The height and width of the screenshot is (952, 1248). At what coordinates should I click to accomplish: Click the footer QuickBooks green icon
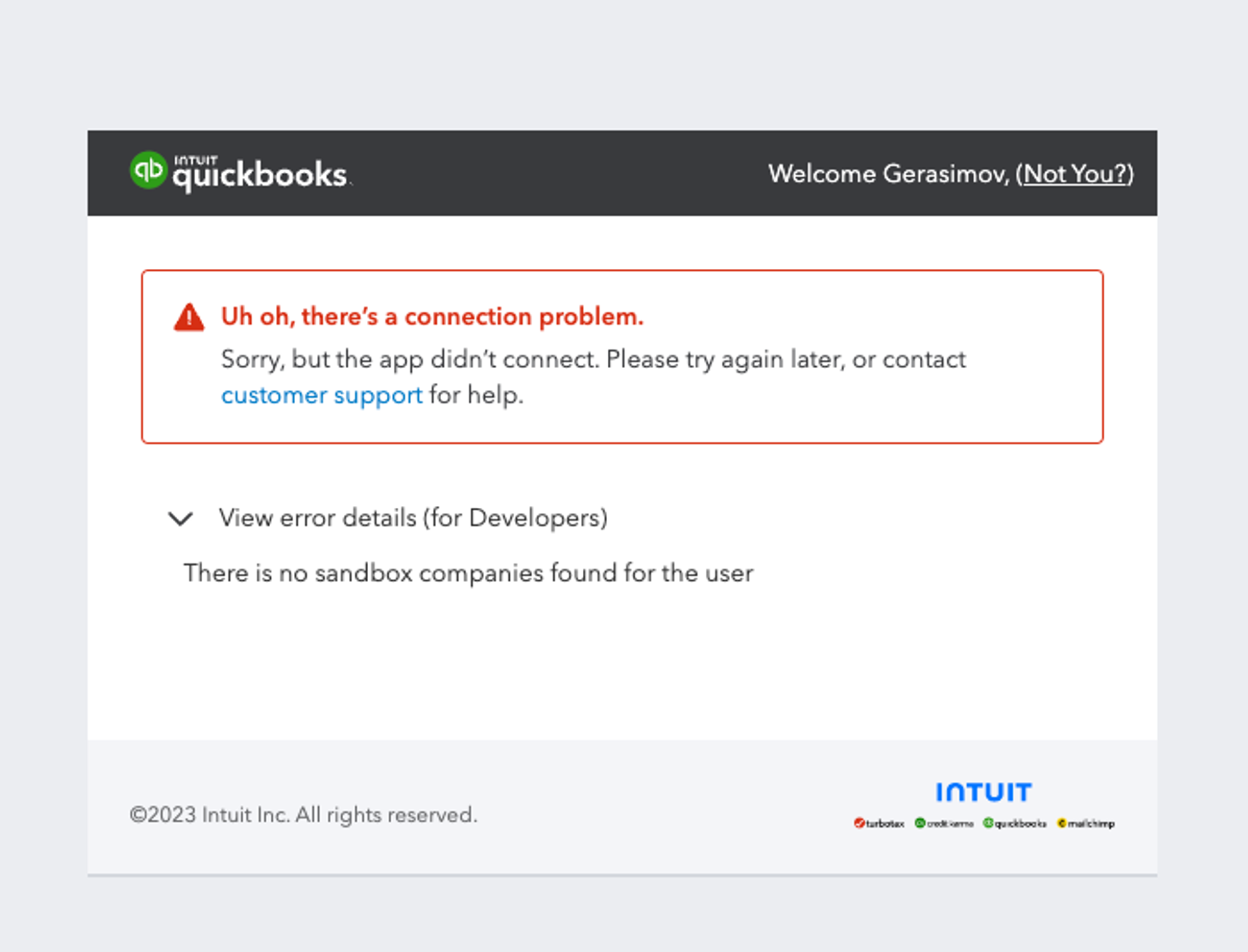coord(988,823)
